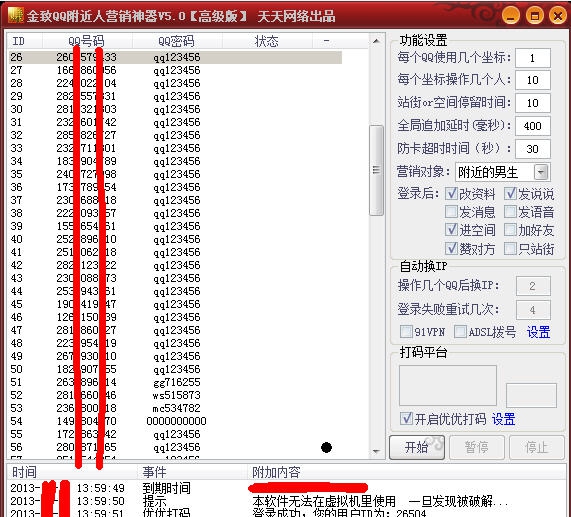Toggle the 发说说 checkbox
Screen dimensions: 571x517
pyautogui.click(x=511, y=194)
